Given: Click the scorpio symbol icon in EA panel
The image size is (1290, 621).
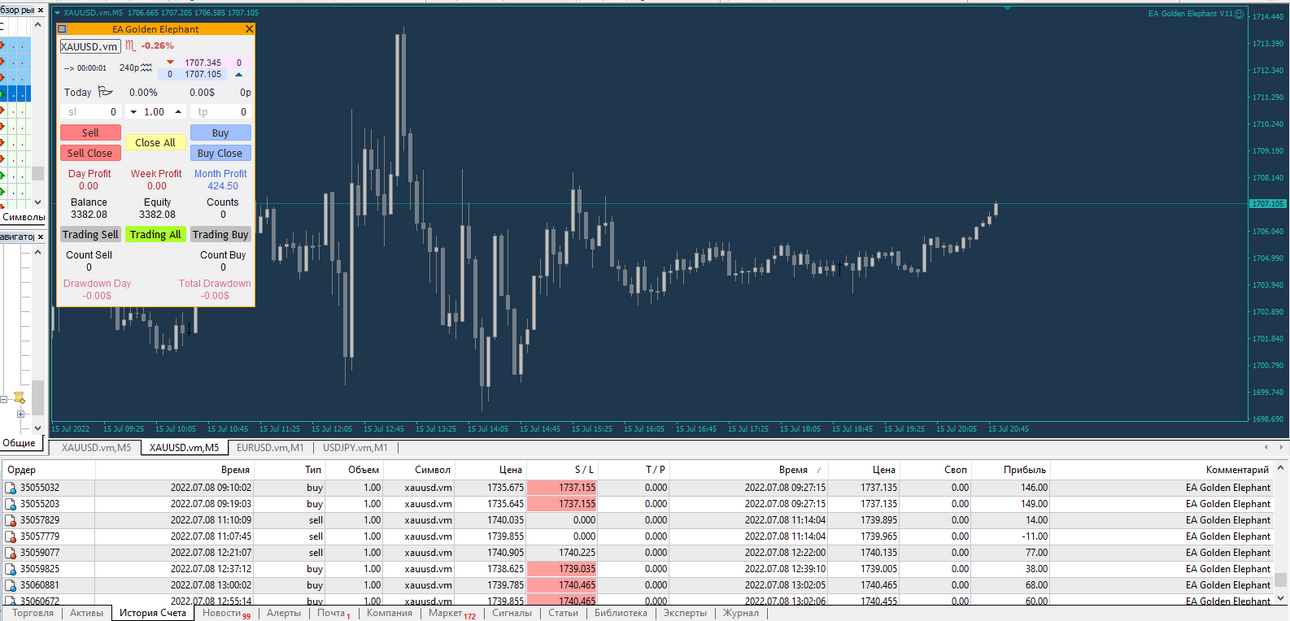Looking at the screenshot, I should click(x=131, y=46).
